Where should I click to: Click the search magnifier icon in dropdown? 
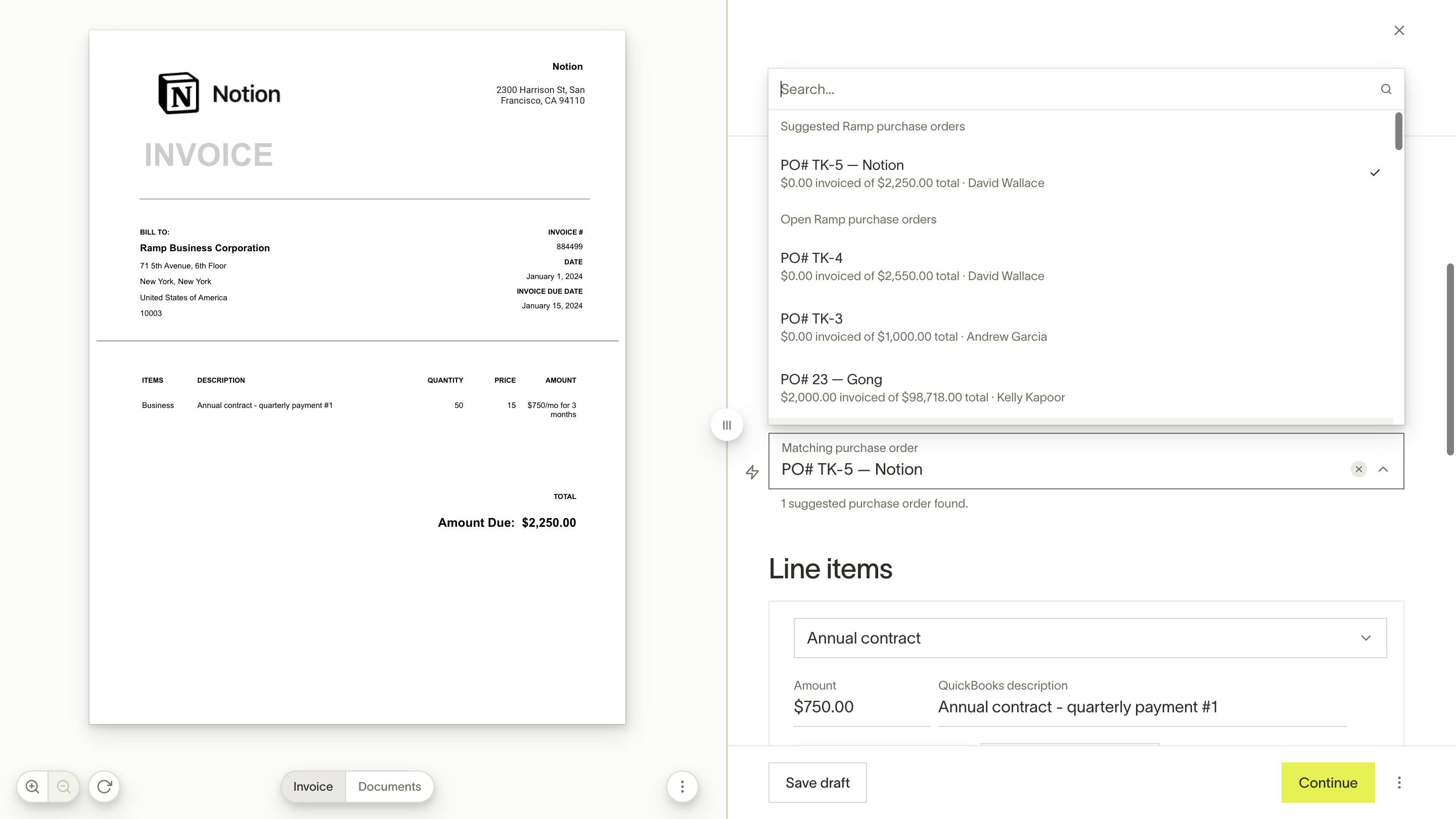(1386, 89)
